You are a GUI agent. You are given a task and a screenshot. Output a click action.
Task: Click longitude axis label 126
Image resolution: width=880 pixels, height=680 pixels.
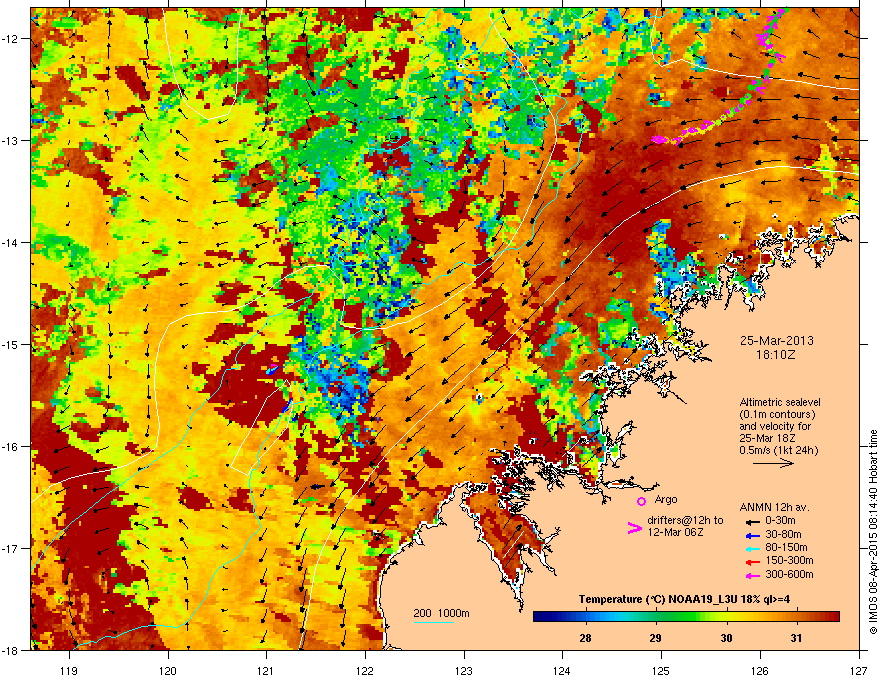pyautogui.click(x=760, y=670)
